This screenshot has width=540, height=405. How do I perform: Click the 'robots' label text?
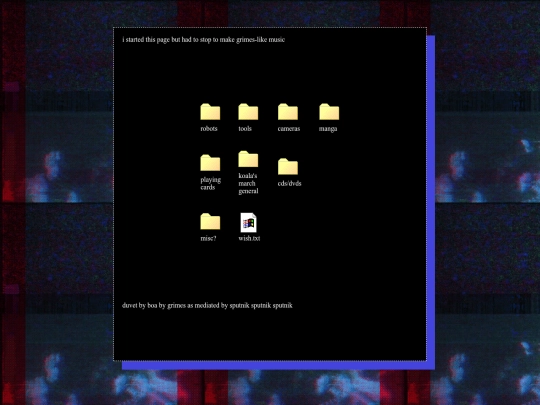coord(209,128)
